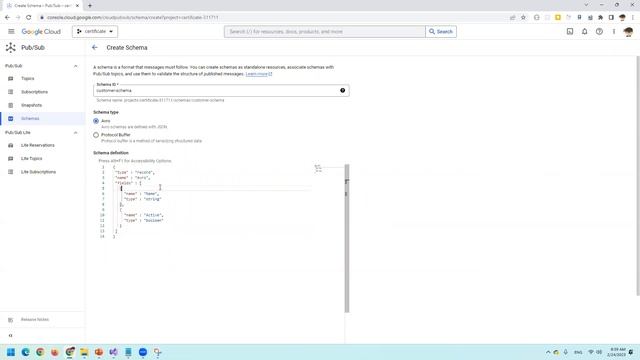Open the certificate project selector dropdown
Viewport: 640px width, 360px height.
click(x=95, y=31)
